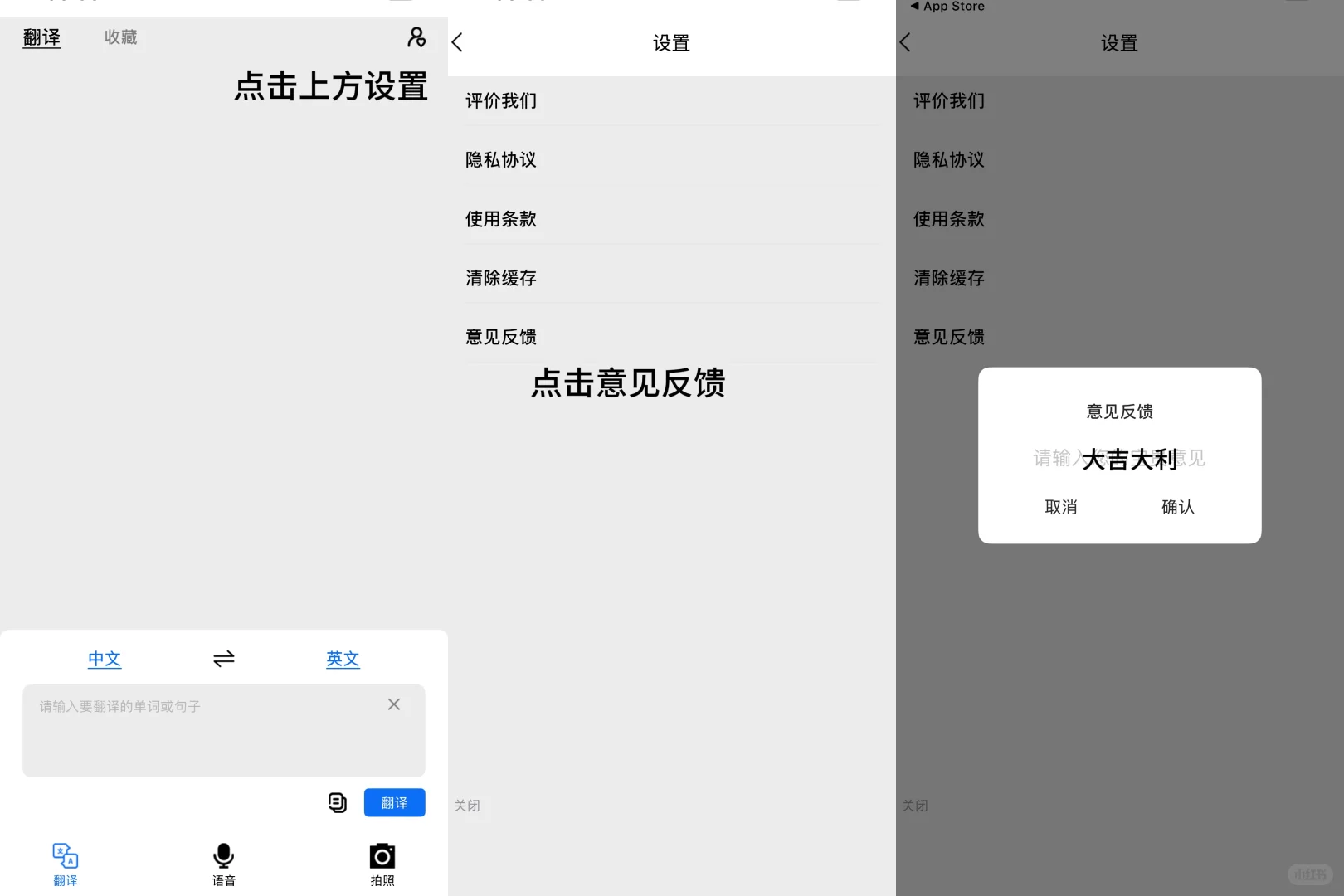
Task: Switch to the 翻译 tab
Action: coord(41,37)
